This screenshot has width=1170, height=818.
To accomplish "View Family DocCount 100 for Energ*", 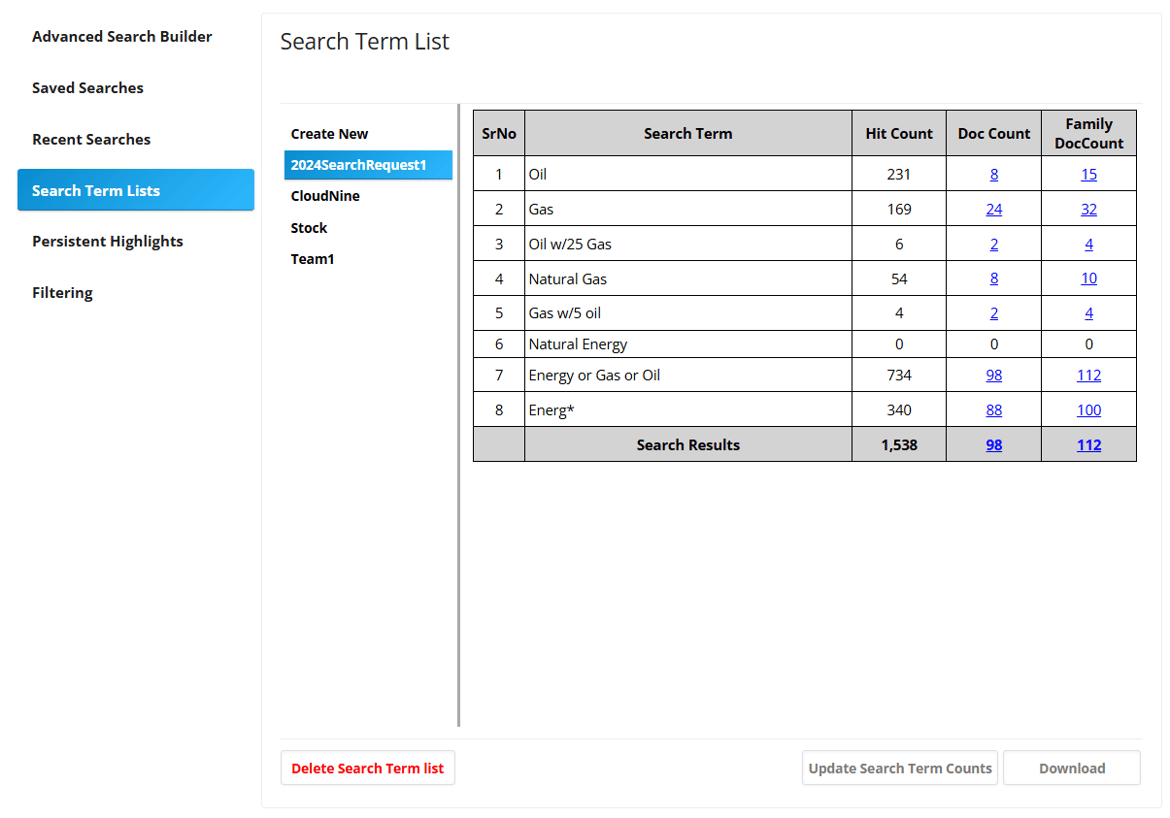I will [1088, 409].
